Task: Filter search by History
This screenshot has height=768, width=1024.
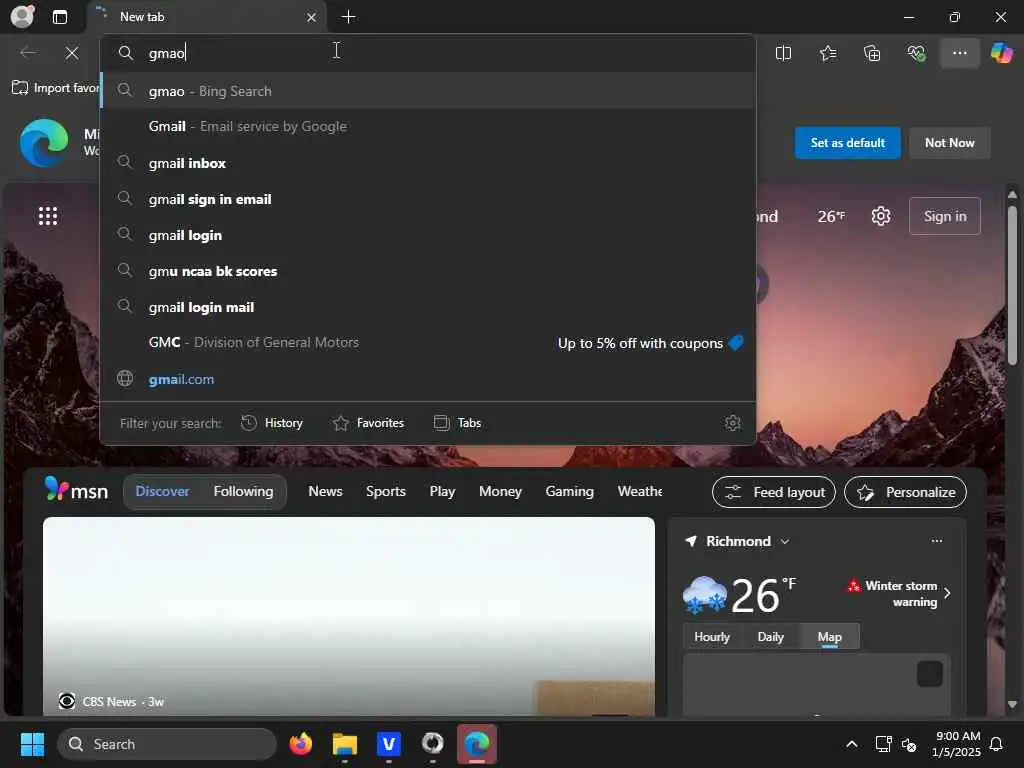Action: (272, 423)
